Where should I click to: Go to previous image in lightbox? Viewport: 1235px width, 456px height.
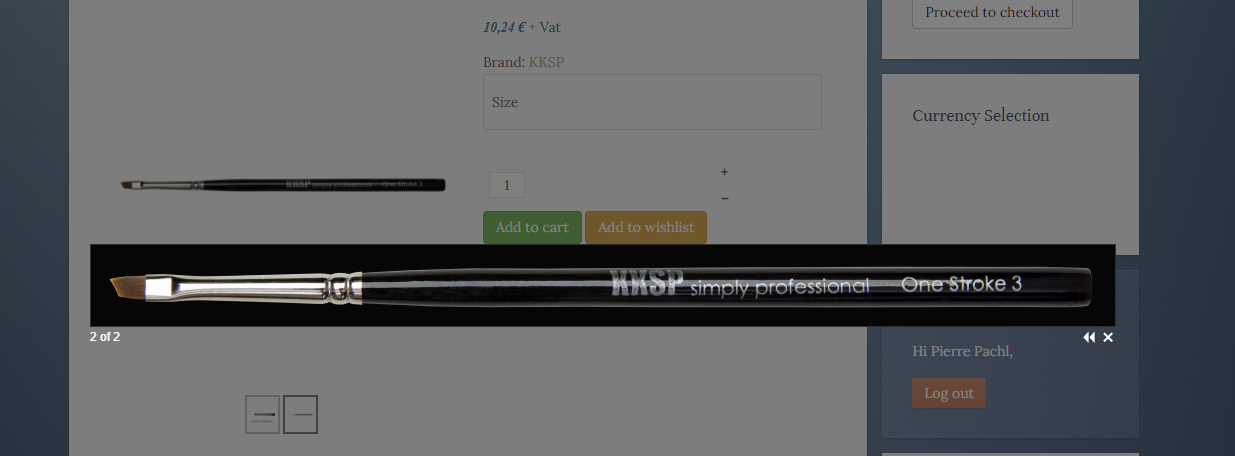(1089, 338)
